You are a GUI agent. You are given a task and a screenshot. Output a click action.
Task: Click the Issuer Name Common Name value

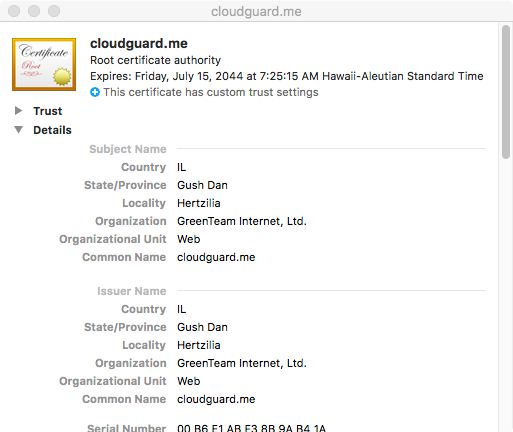(x=216, y=399)
